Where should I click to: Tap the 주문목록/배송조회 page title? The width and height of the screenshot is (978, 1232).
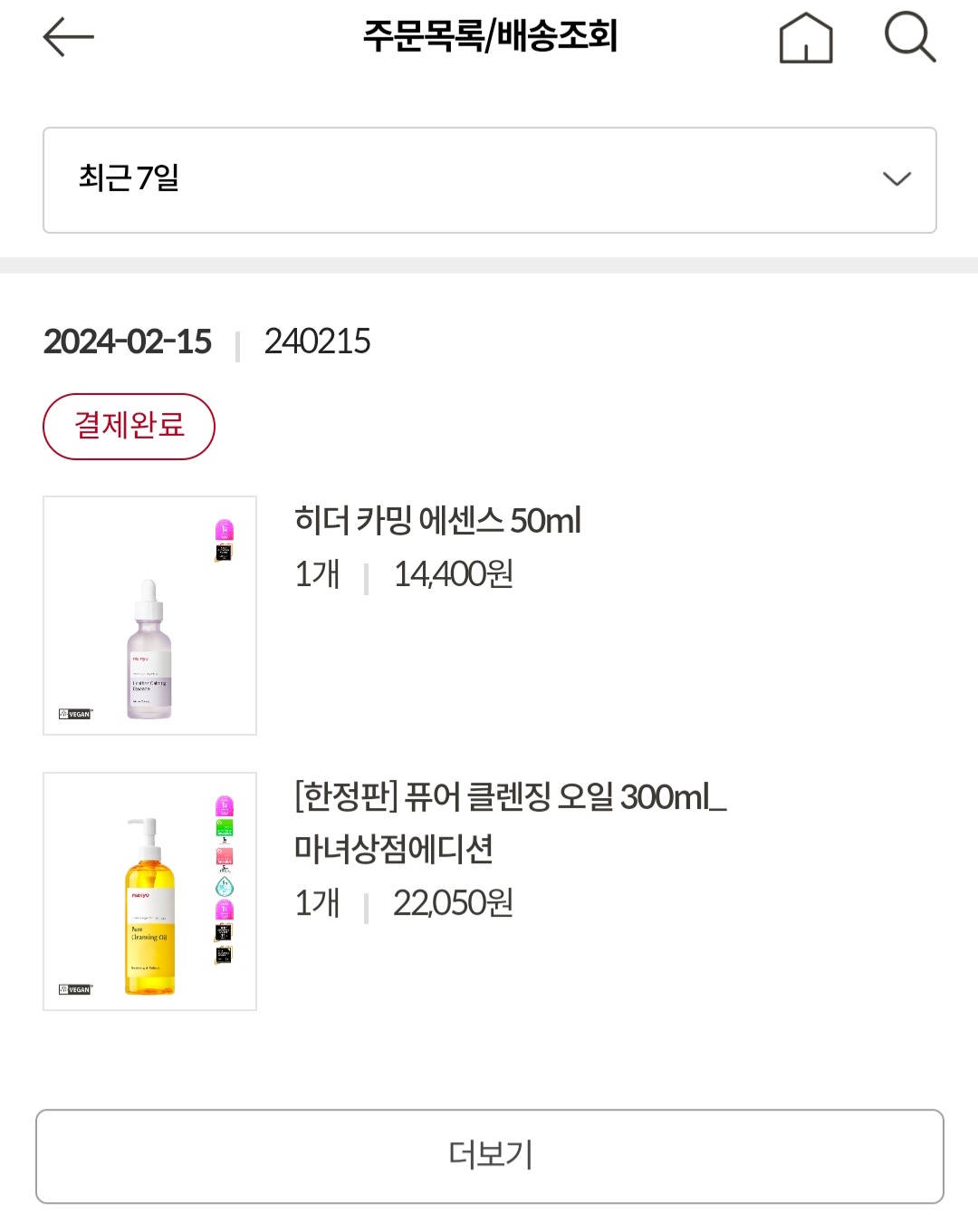click(x=490, y=36)
